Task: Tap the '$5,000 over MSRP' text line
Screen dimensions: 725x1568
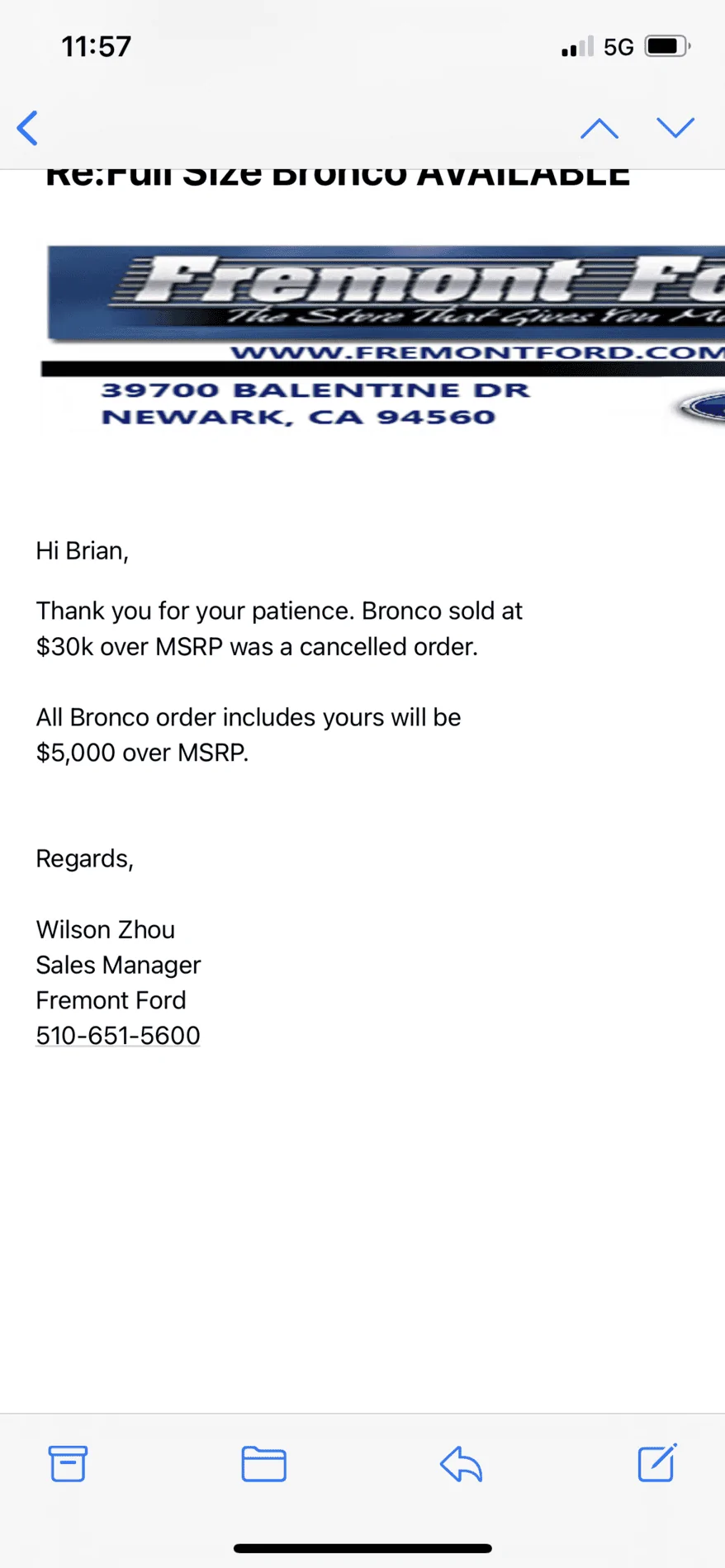Action: (142, 753)
